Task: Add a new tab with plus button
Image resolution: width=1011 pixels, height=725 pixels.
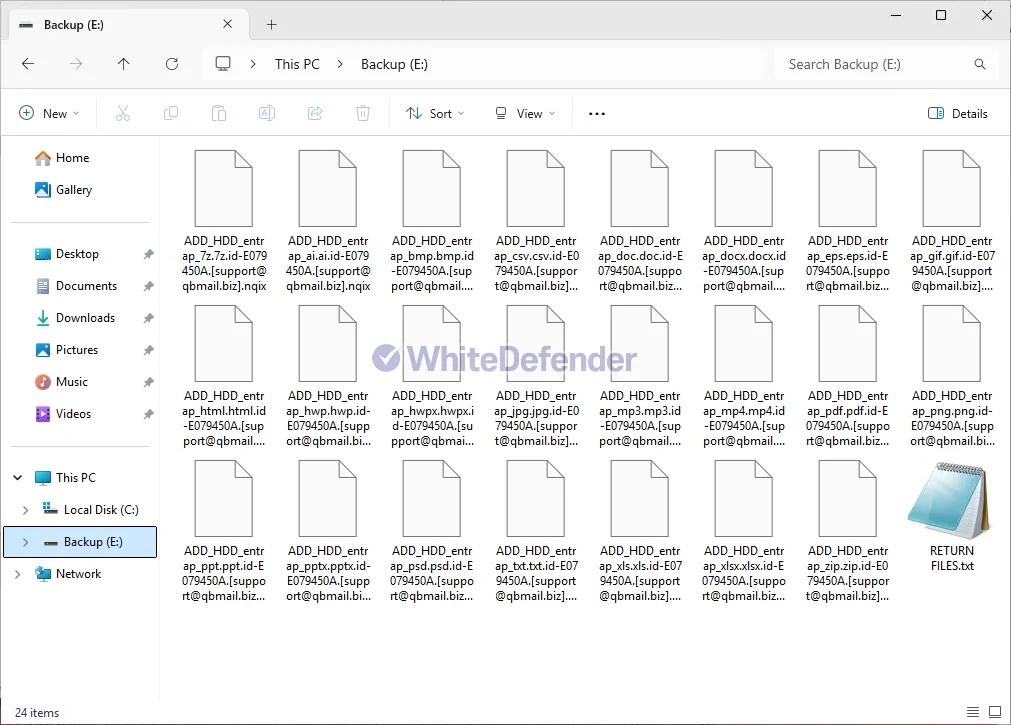Action: 271,25
